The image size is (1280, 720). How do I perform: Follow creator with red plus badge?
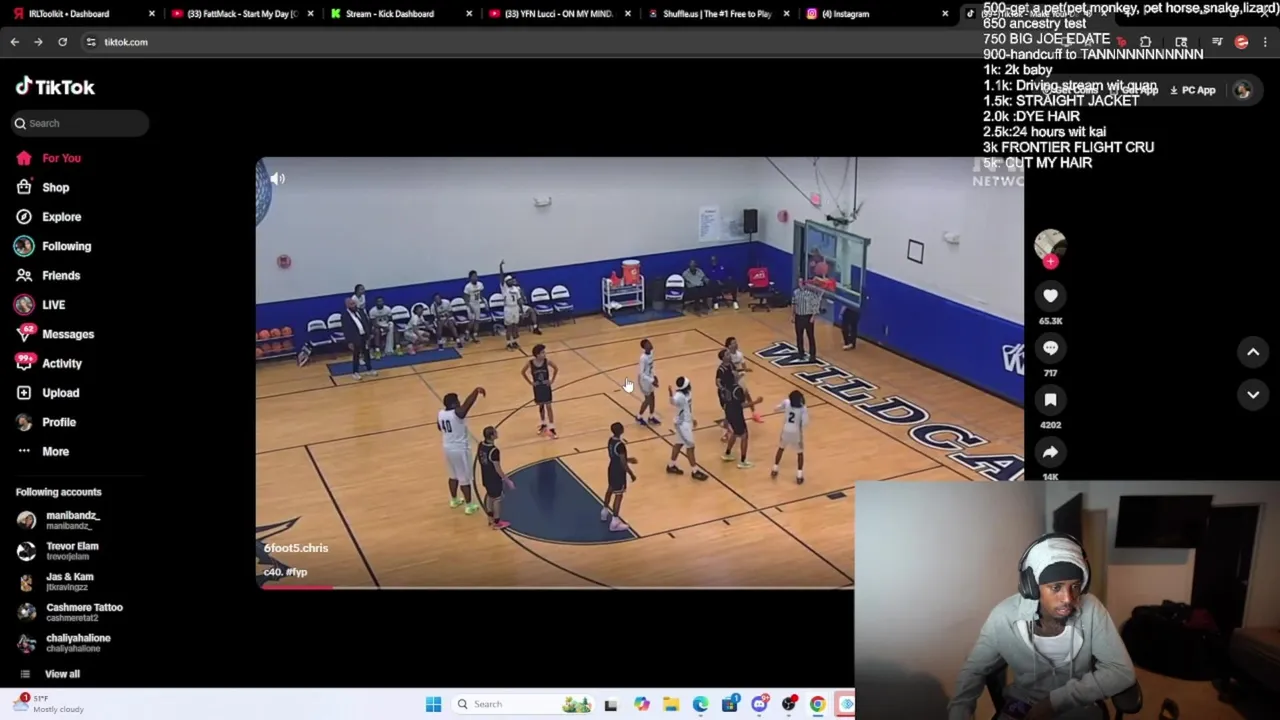click(1050, 262)
